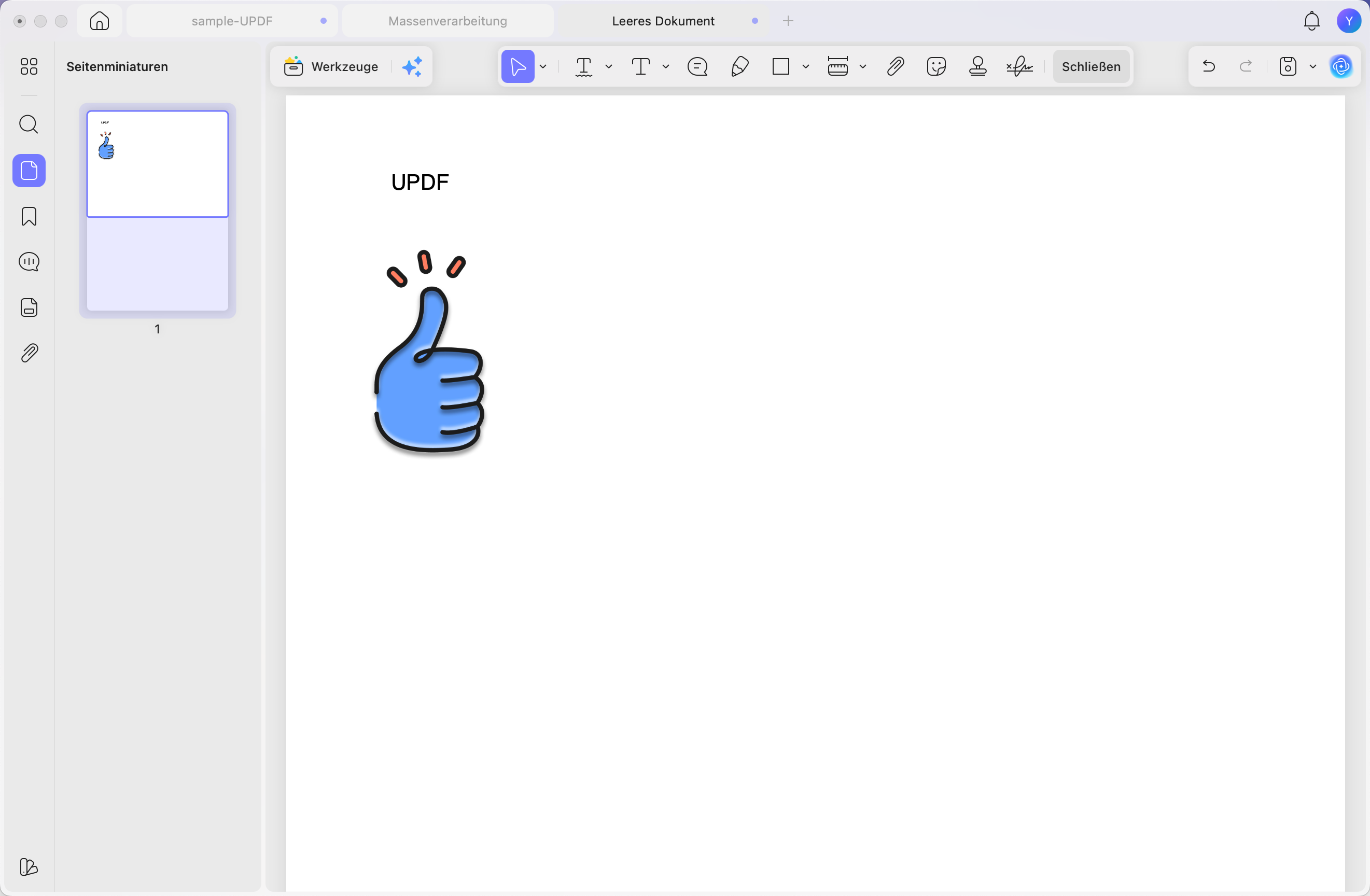Open the dashboard grid icon in sidebar
The height and width of the screenshot is (896, 1370).
pos(29,66)
